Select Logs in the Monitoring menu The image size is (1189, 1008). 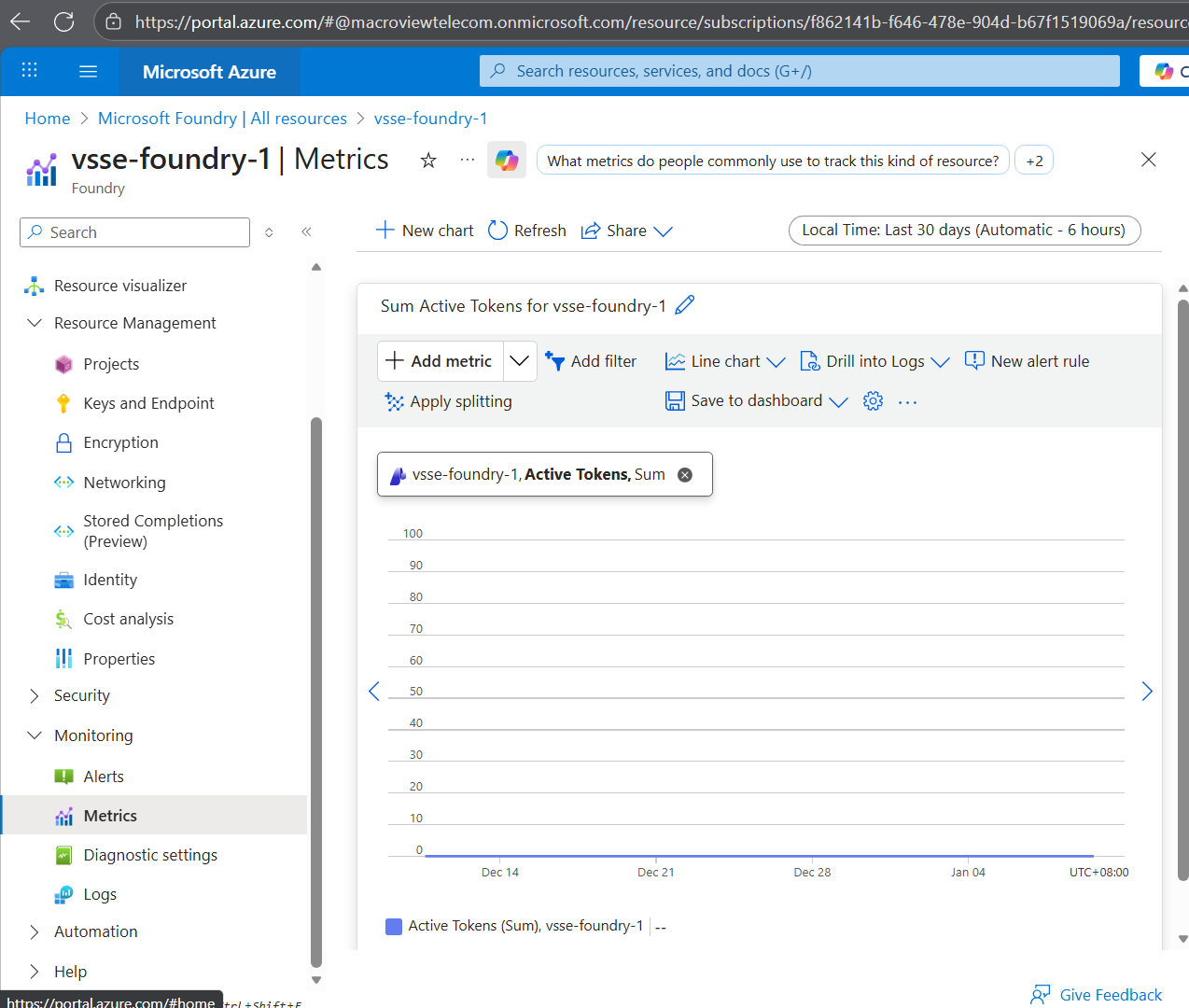pyautogui.click(x=97, y=893)
